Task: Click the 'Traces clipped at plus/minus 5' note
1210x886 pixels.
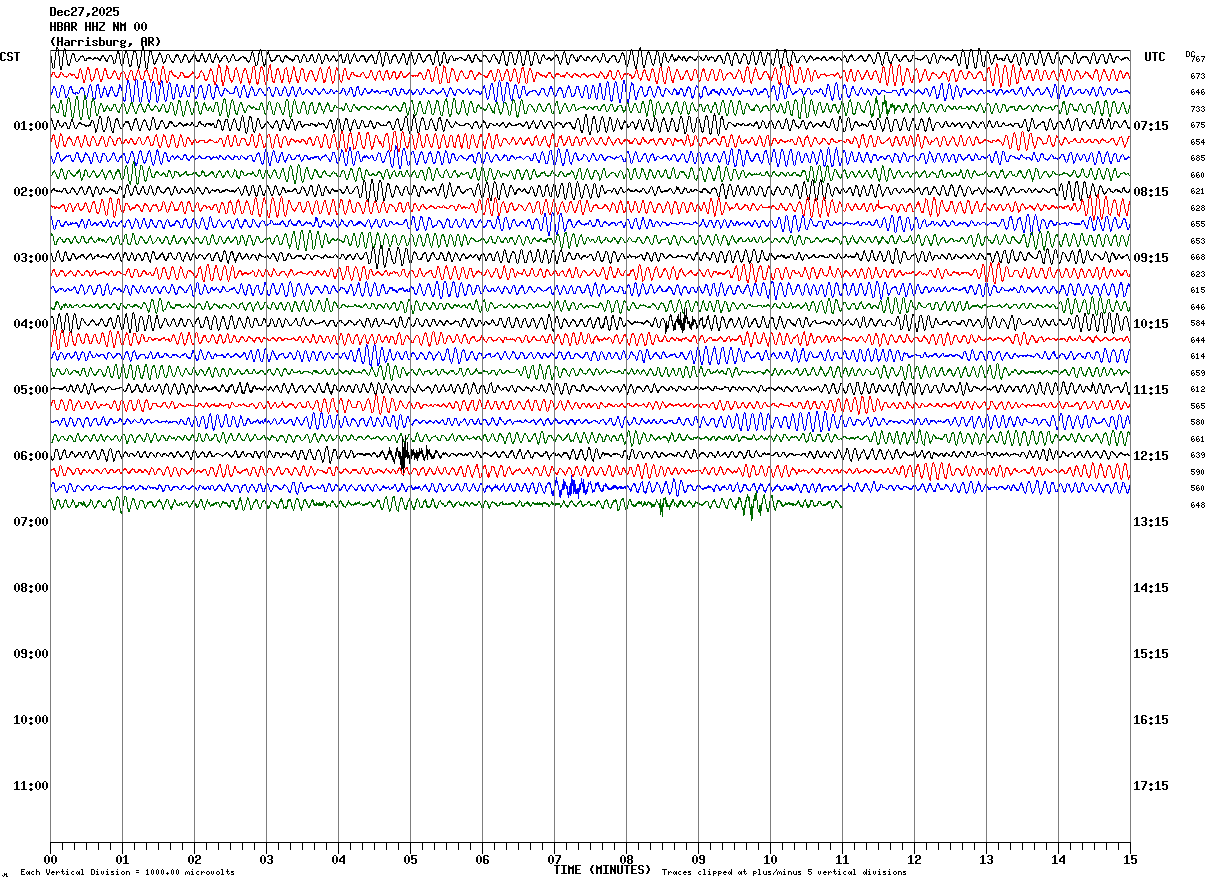Action: pyautogui.click(x=784, y=872)
